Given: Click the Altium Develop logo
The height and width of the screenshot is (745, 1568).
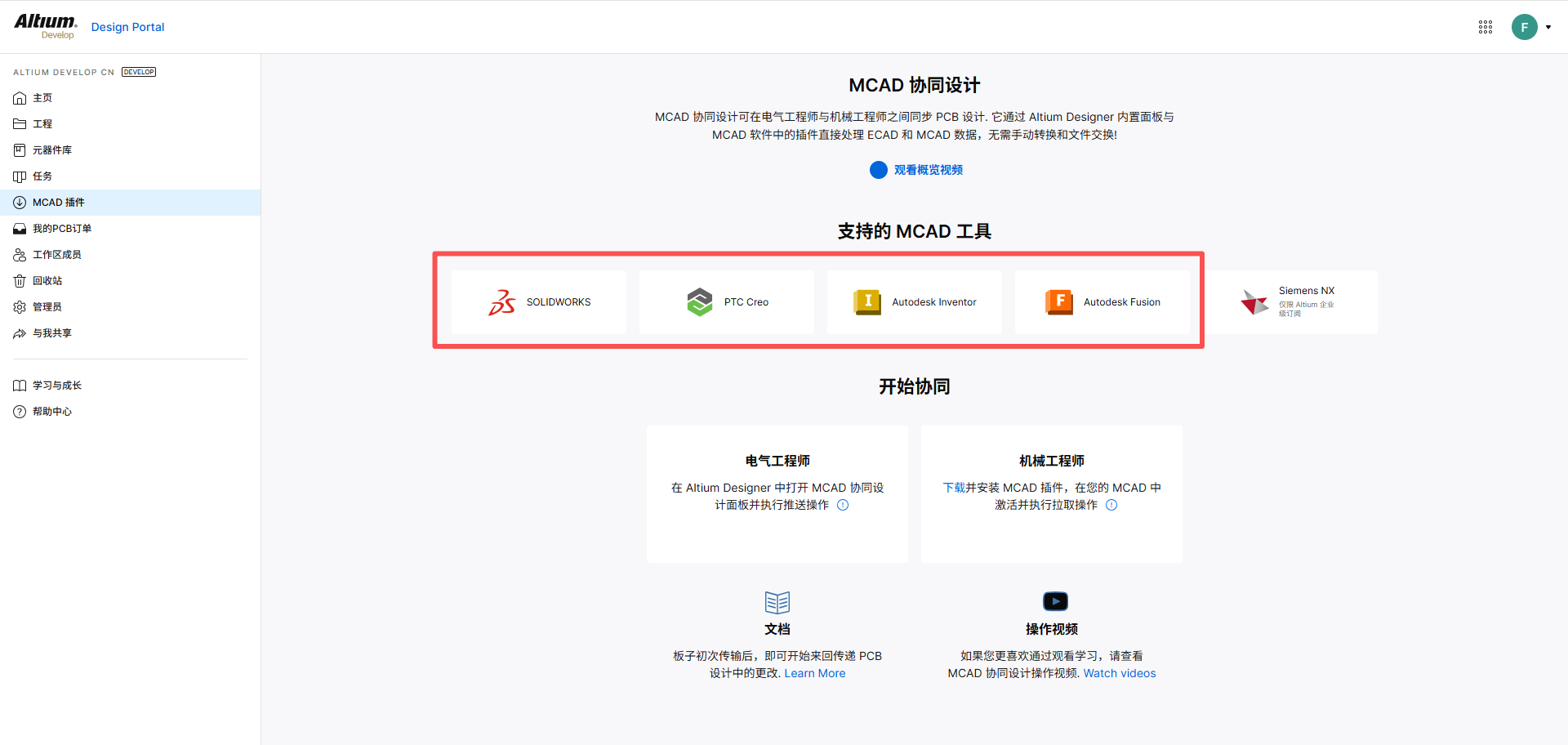Looking at the screenshot, I should pyautogui.click(x=46, y=26).
